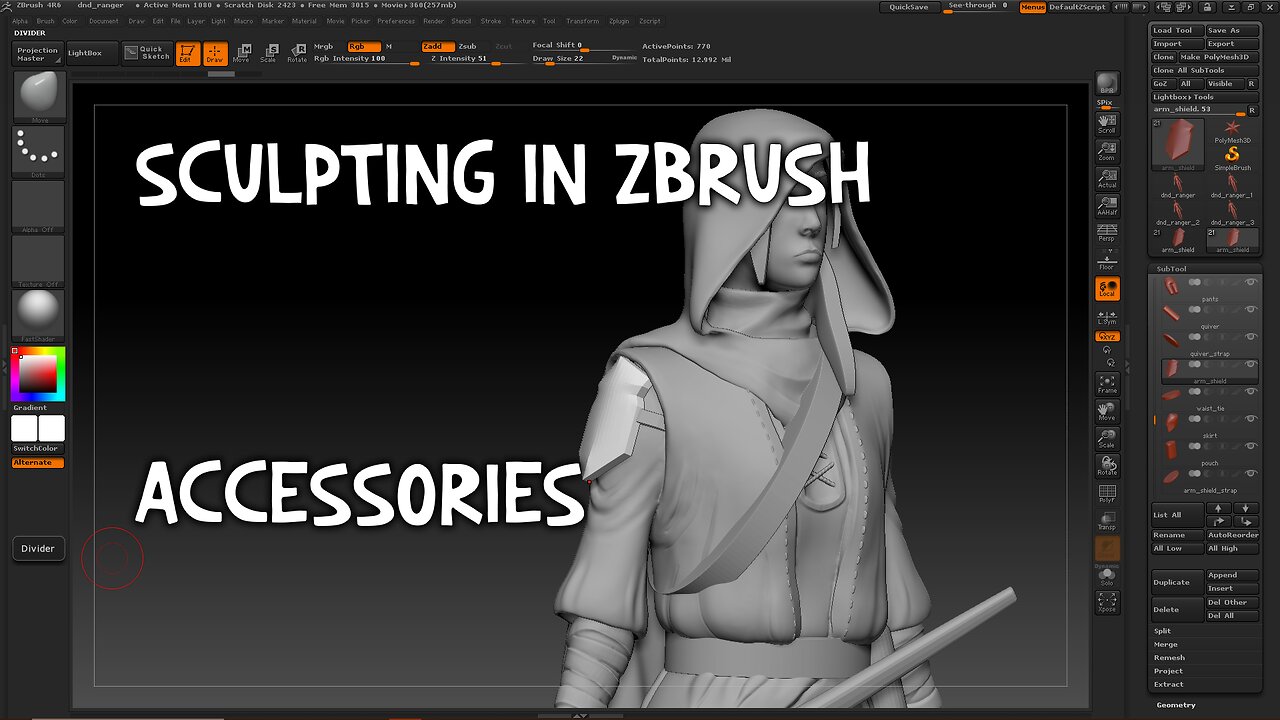1280x720 pixels.
Task: Click the QuickSave button
Action: (909, 7)
